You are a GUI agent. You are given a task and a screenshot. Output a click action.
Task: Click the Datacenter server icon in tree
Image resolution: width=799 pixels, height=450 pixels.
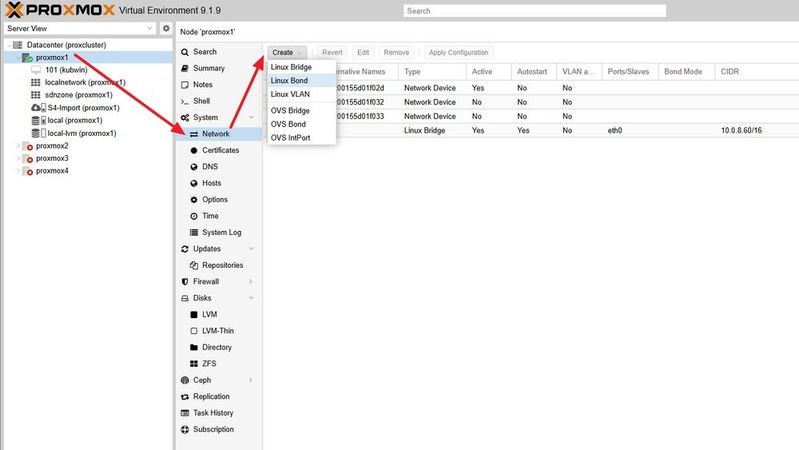coord(18,45)
